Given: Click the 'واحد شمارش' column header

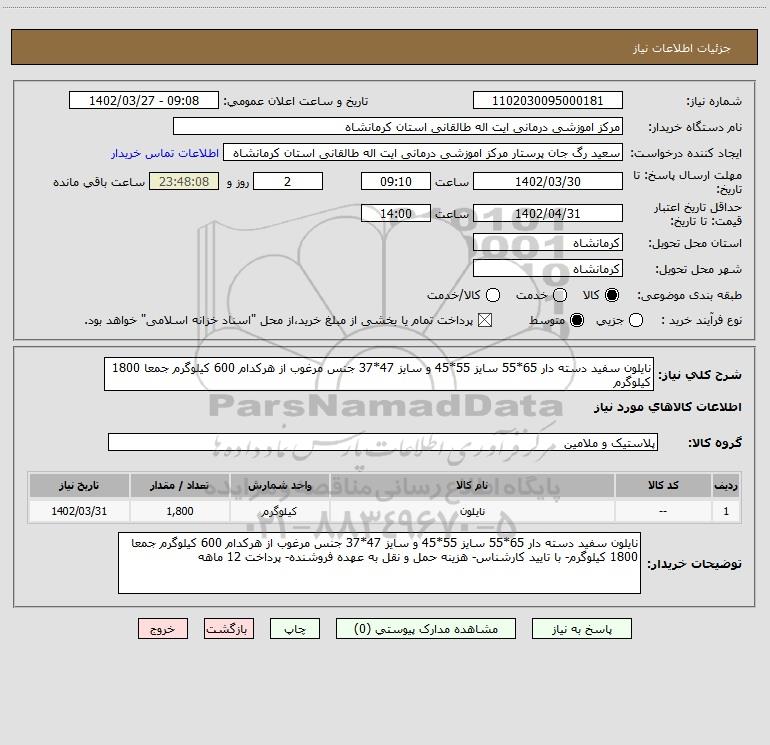Looking at the screenshot, I should click(279, 485).
